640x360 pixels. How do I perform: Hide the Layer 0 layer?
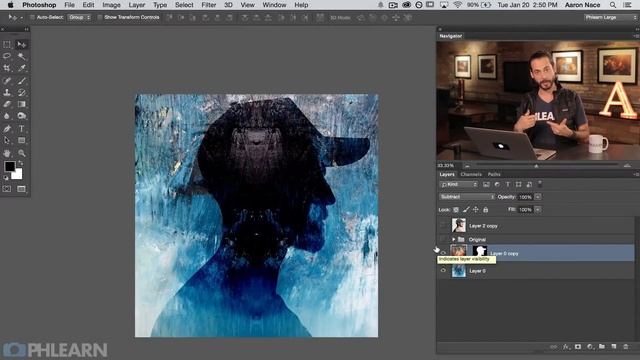[443, 270]
